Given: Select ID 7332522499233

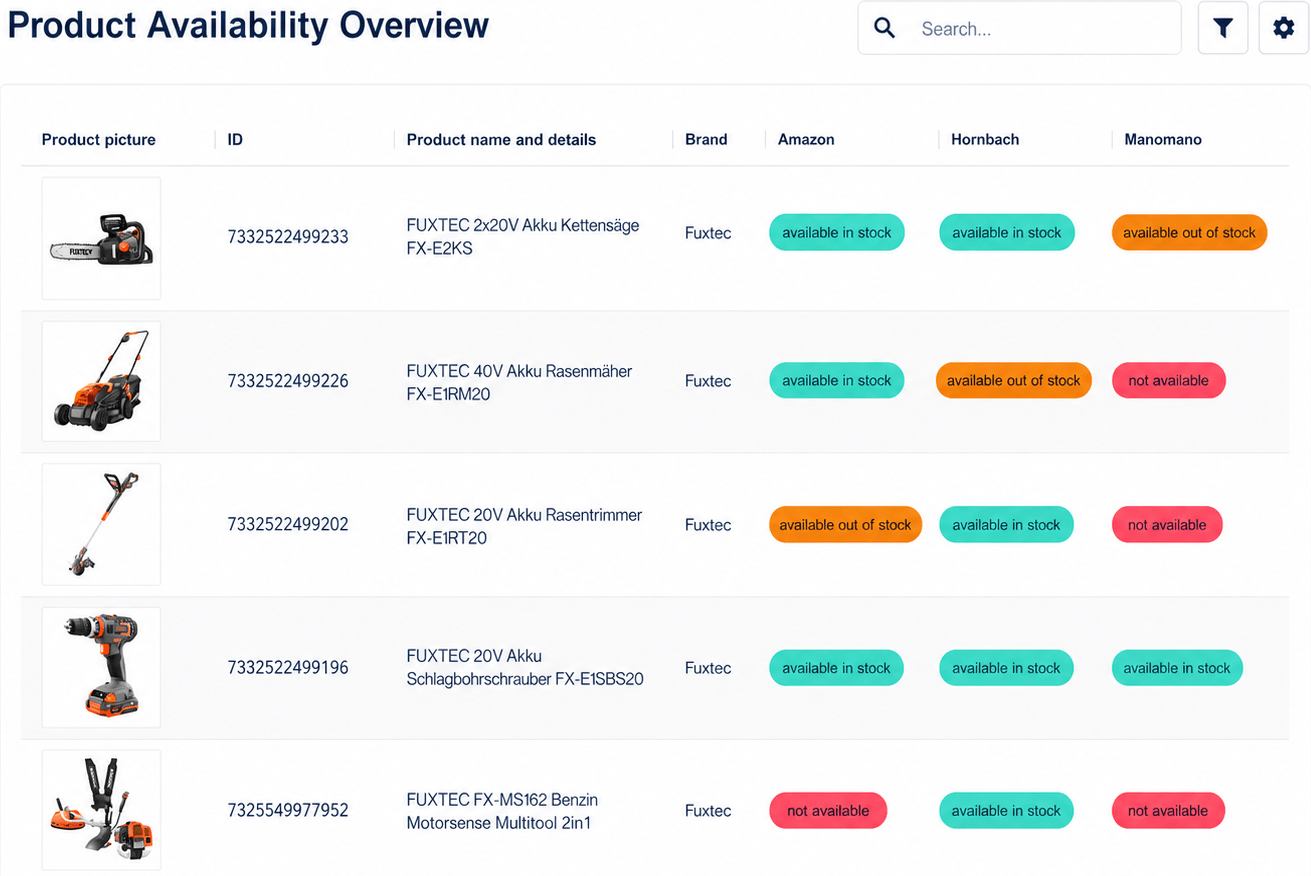Looking at the screenshot, I should coord(288,237).
